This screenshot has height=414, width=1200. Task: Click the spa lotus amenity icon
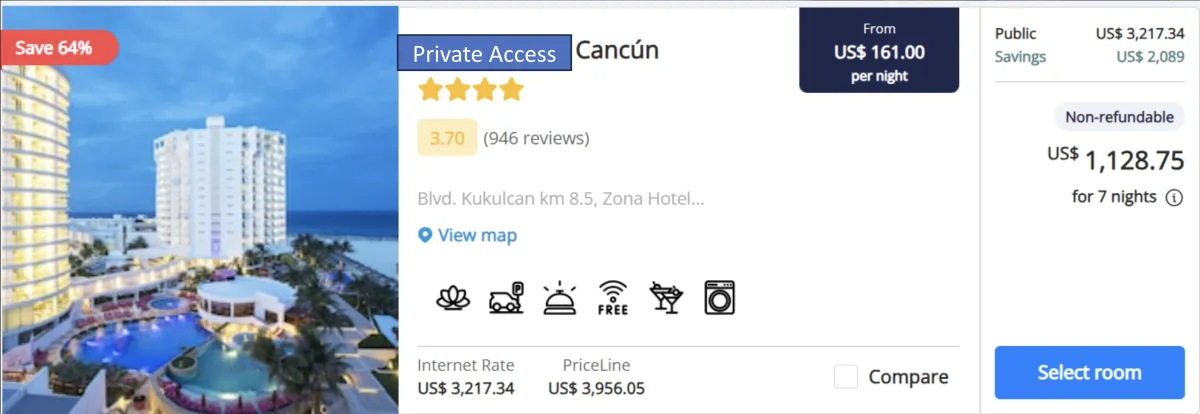coord(453,297)
